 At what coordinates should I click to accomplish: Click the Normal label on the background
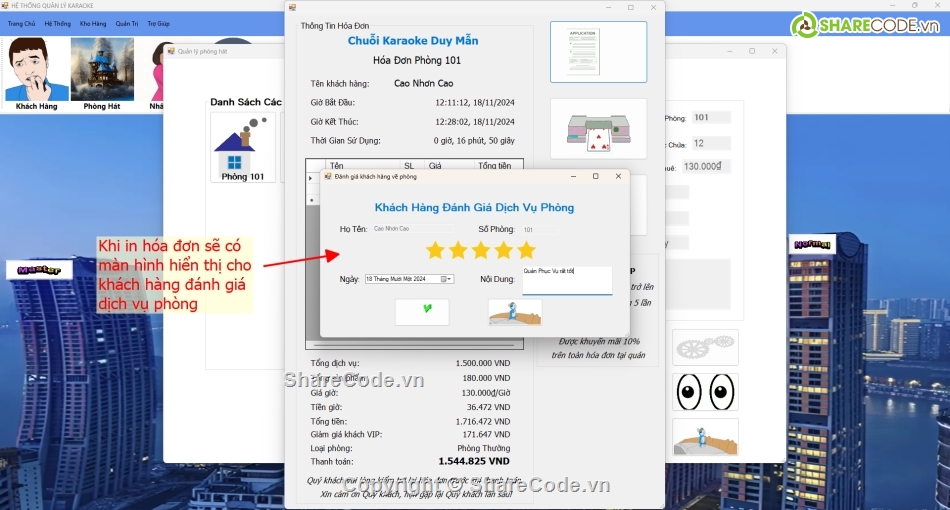click(x=812, y=245)
